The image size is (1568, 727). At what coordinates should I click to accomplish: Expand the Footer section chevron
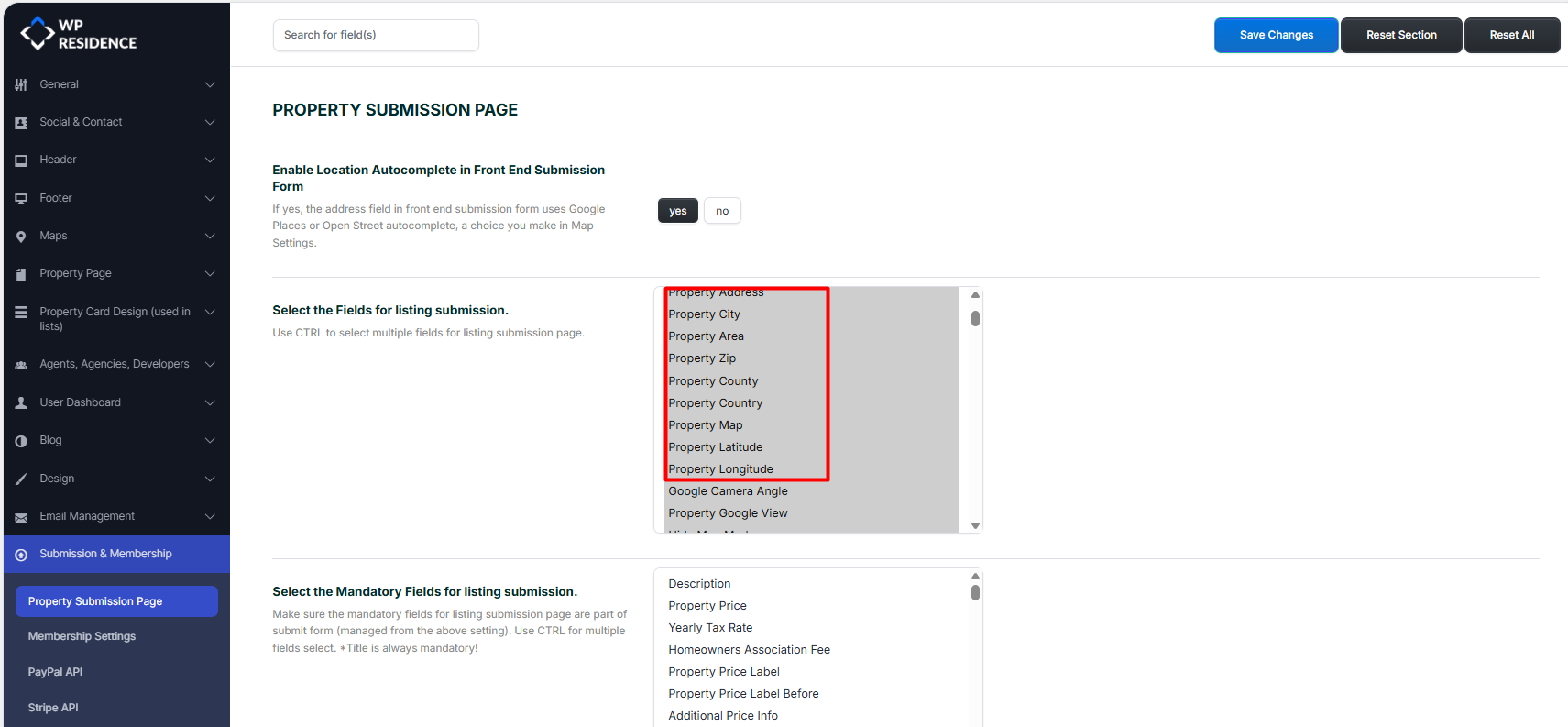pyautogui.click(x=210, y=198)
